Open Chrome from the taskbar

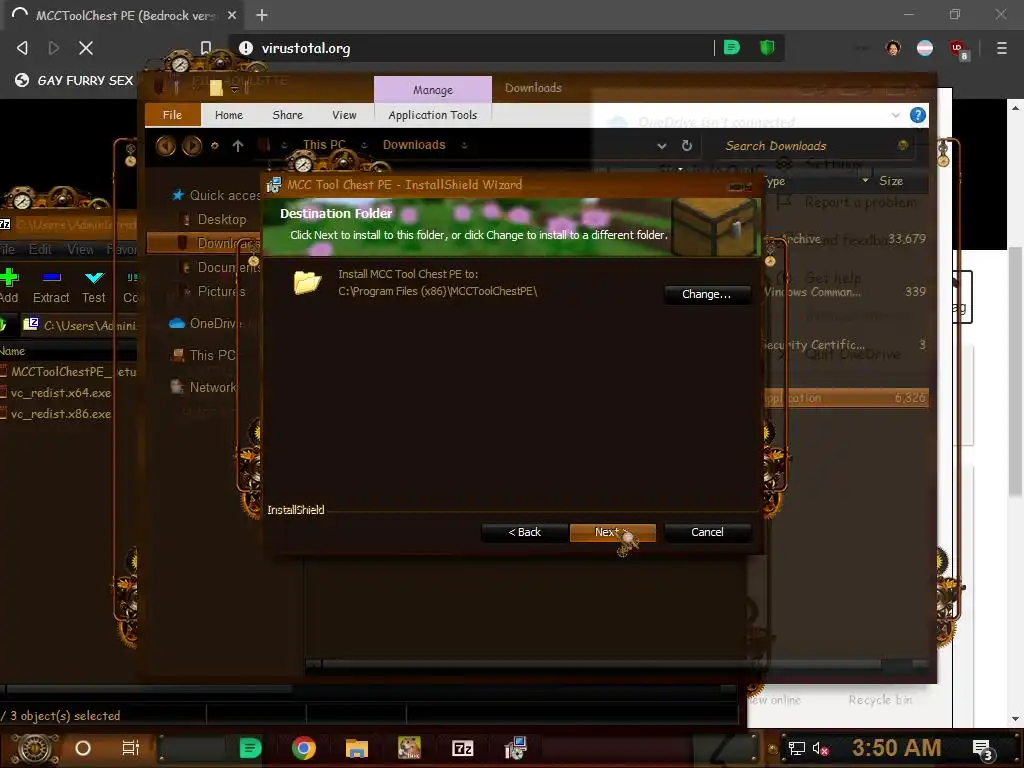304,748
